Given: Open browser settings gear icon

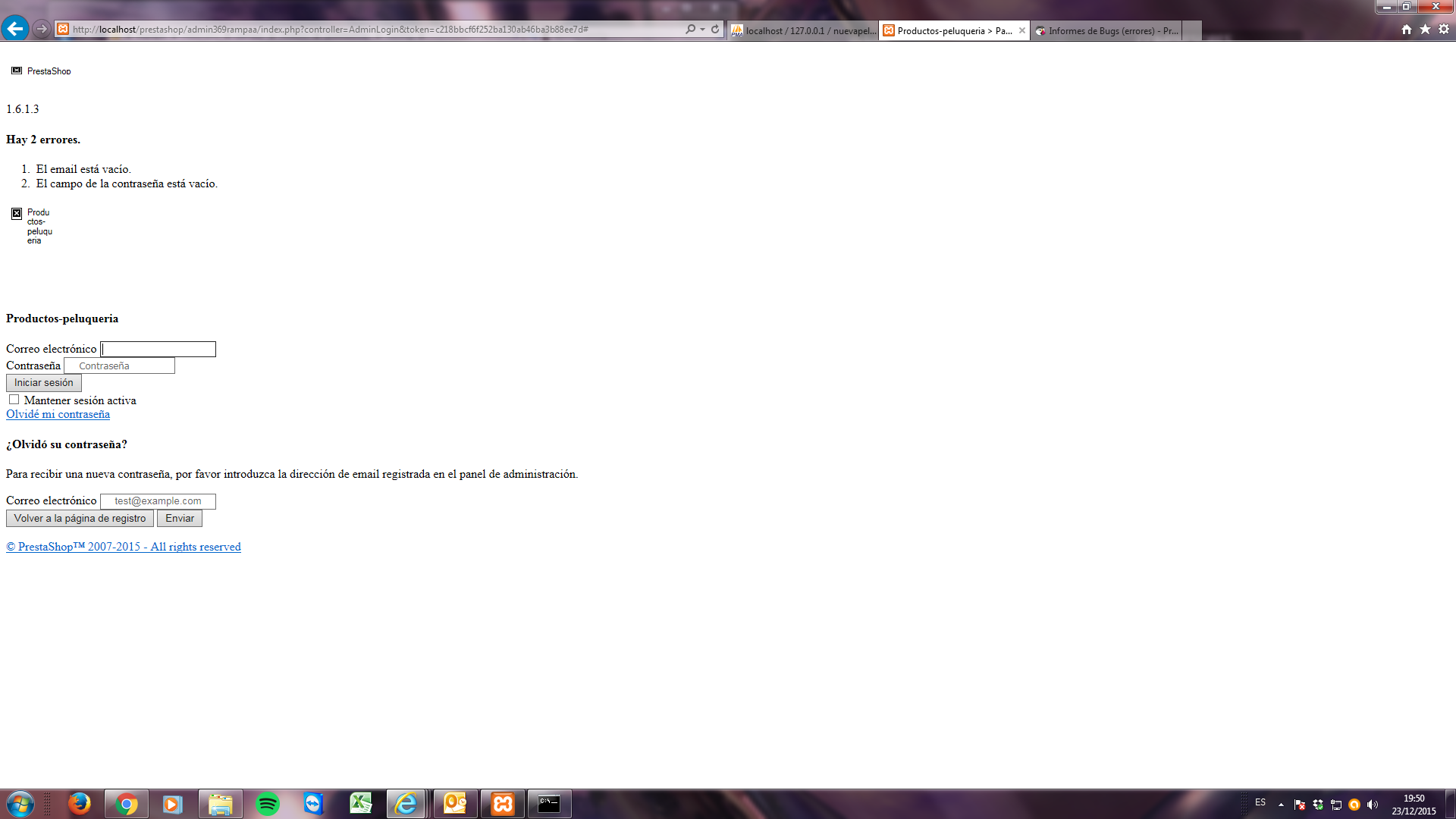Looking at the screenshot, I should [1444, 29].
